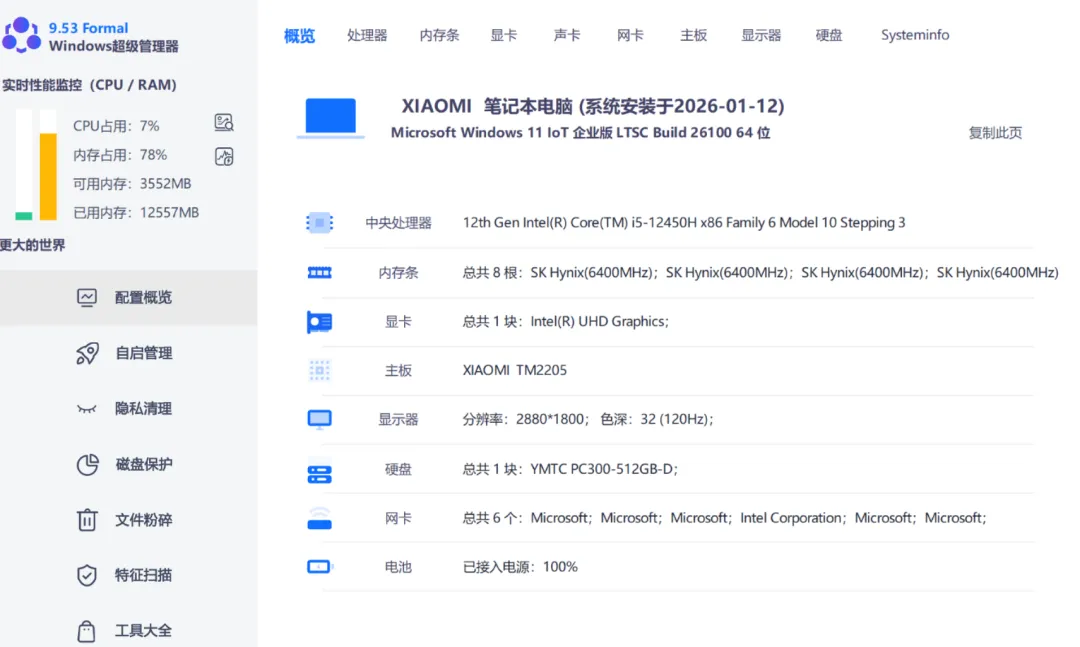Click the bag icon for 工具大全
Screen dimensions: 1080x647
(87, 630)
